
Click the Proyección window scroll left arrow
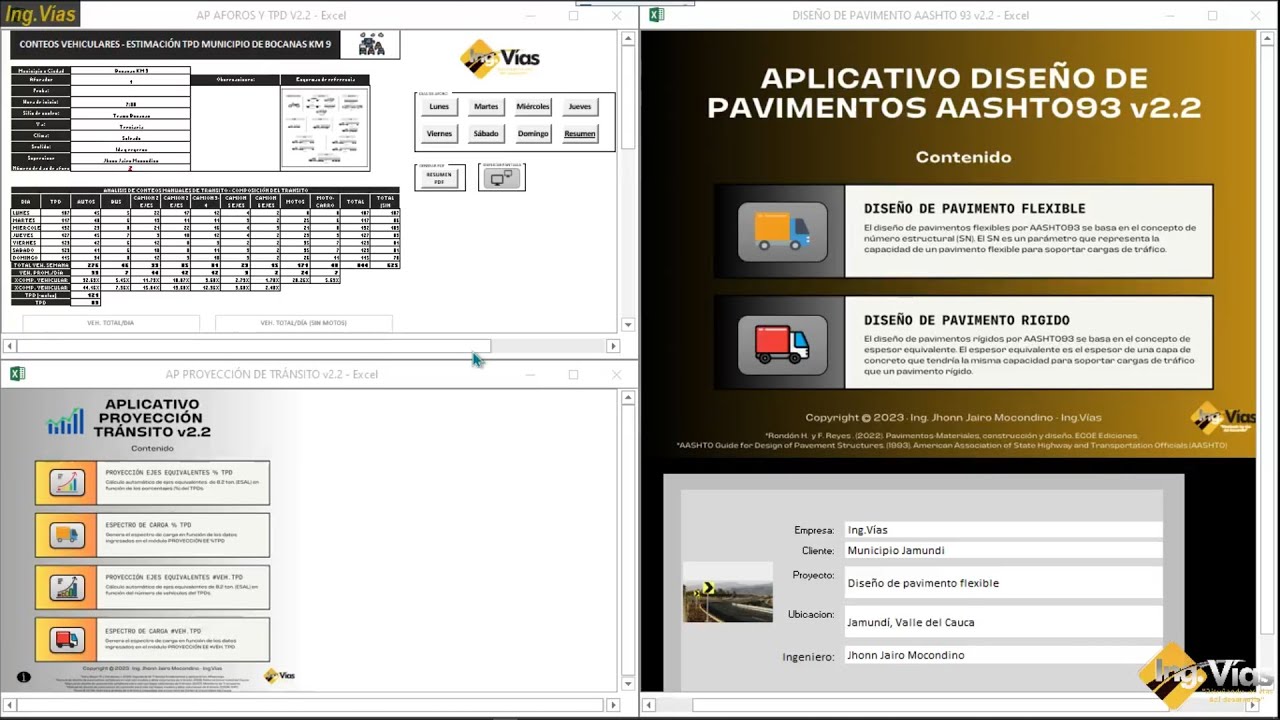[10, 705]
